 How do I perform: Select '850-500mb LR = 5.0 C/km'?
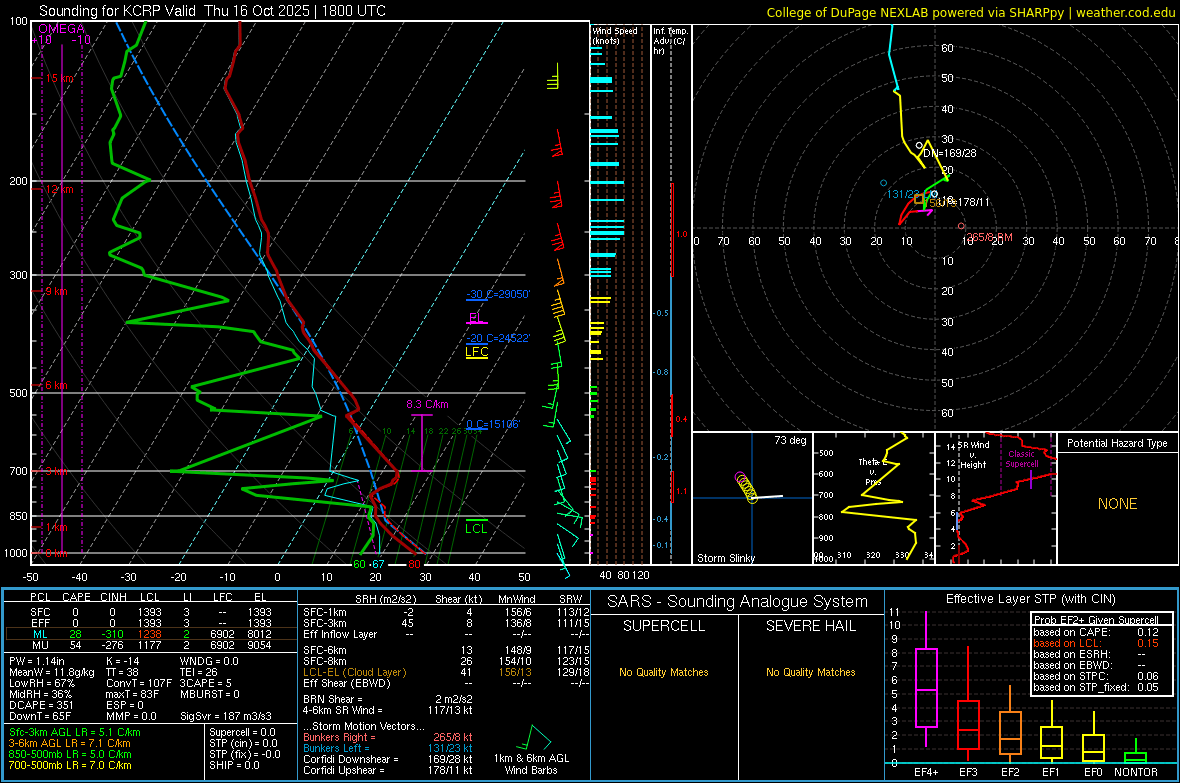(70, 754)
